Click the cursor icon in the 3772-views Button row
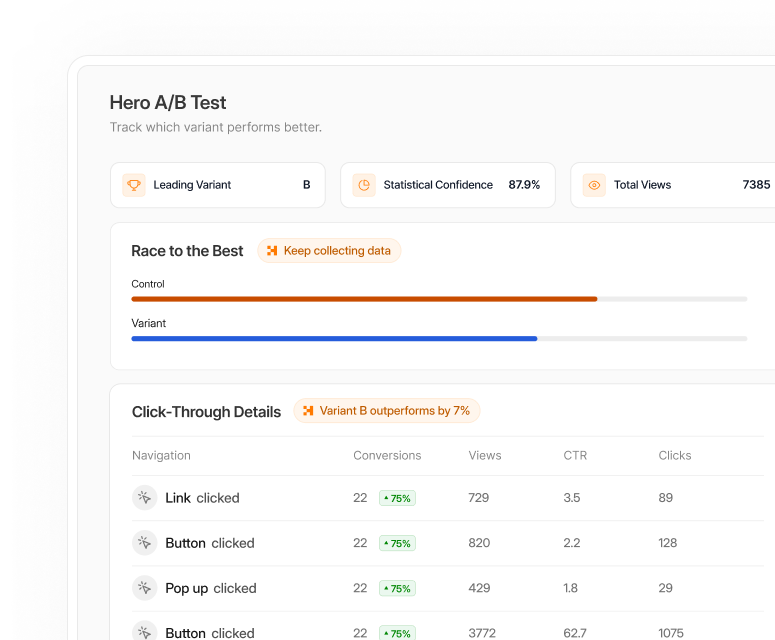The height and width of the screenshot is (640, 775). [x=144, y=632]
